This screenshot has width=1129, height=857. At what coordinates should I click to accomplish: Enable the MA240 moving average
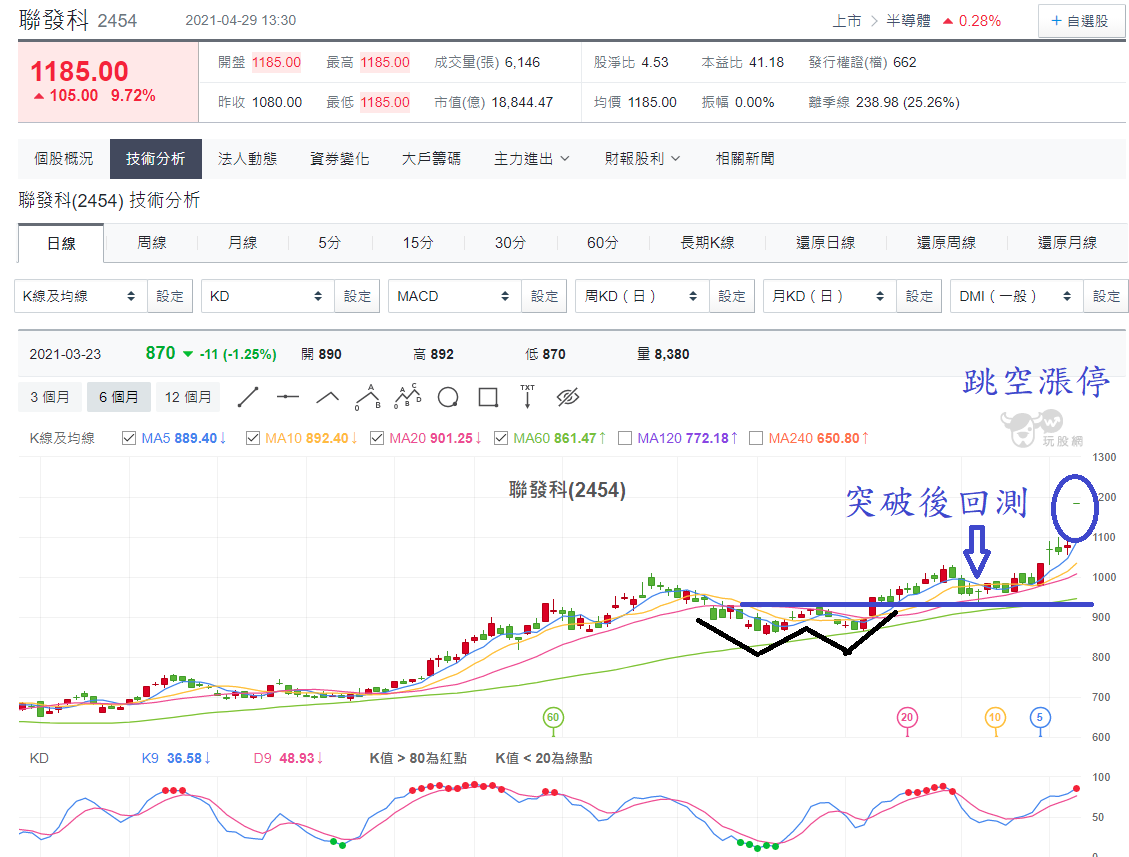point(756,438)
